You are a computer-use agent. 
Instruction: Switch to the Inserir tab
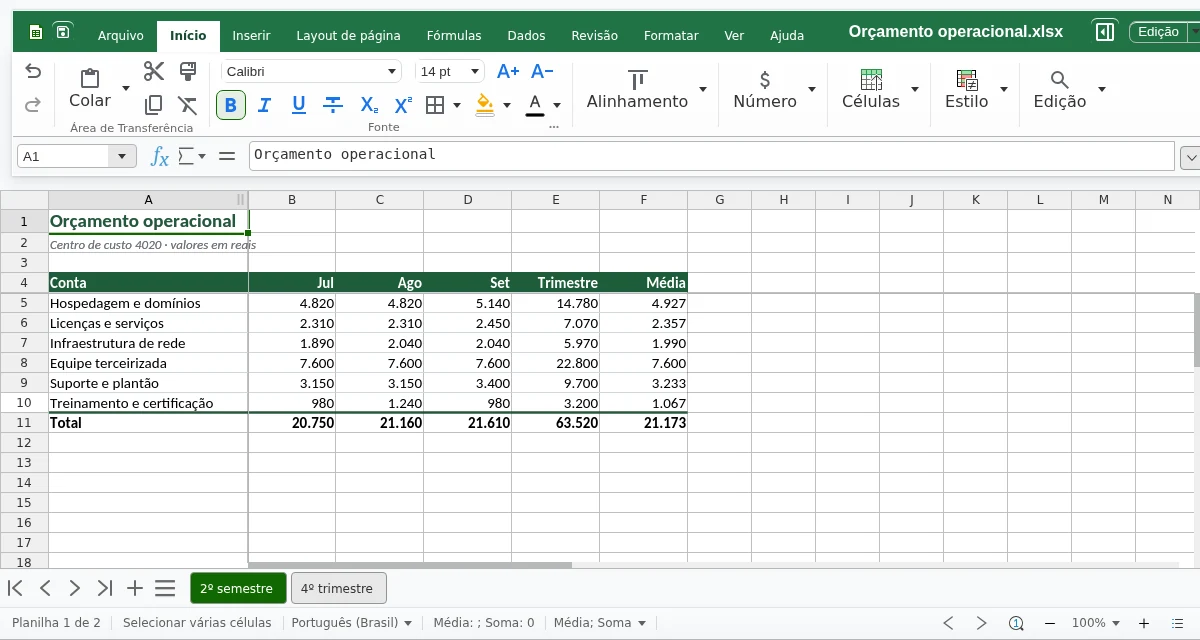[x=251, y=35]
